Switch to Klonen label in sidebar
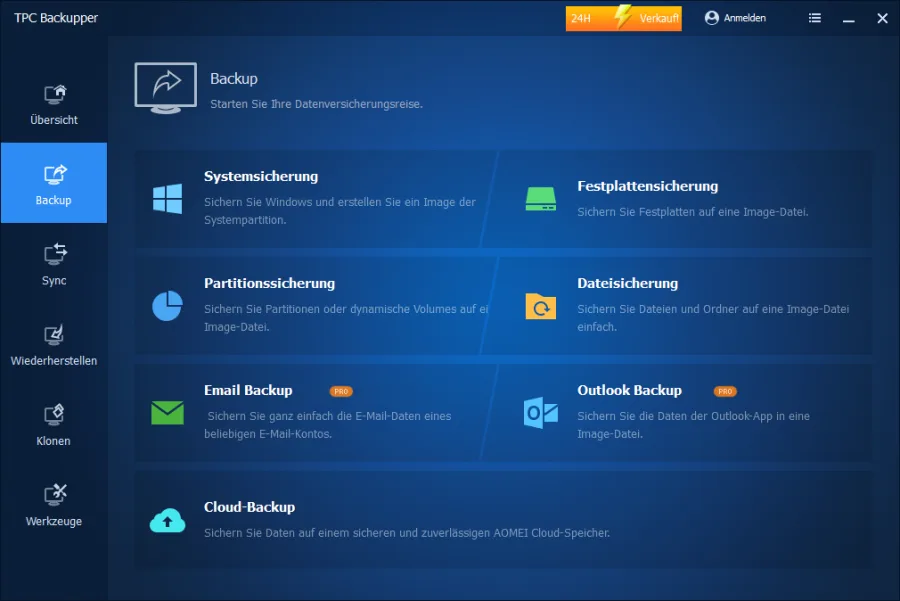Viewport: 900px width, 601px height. 53,441
